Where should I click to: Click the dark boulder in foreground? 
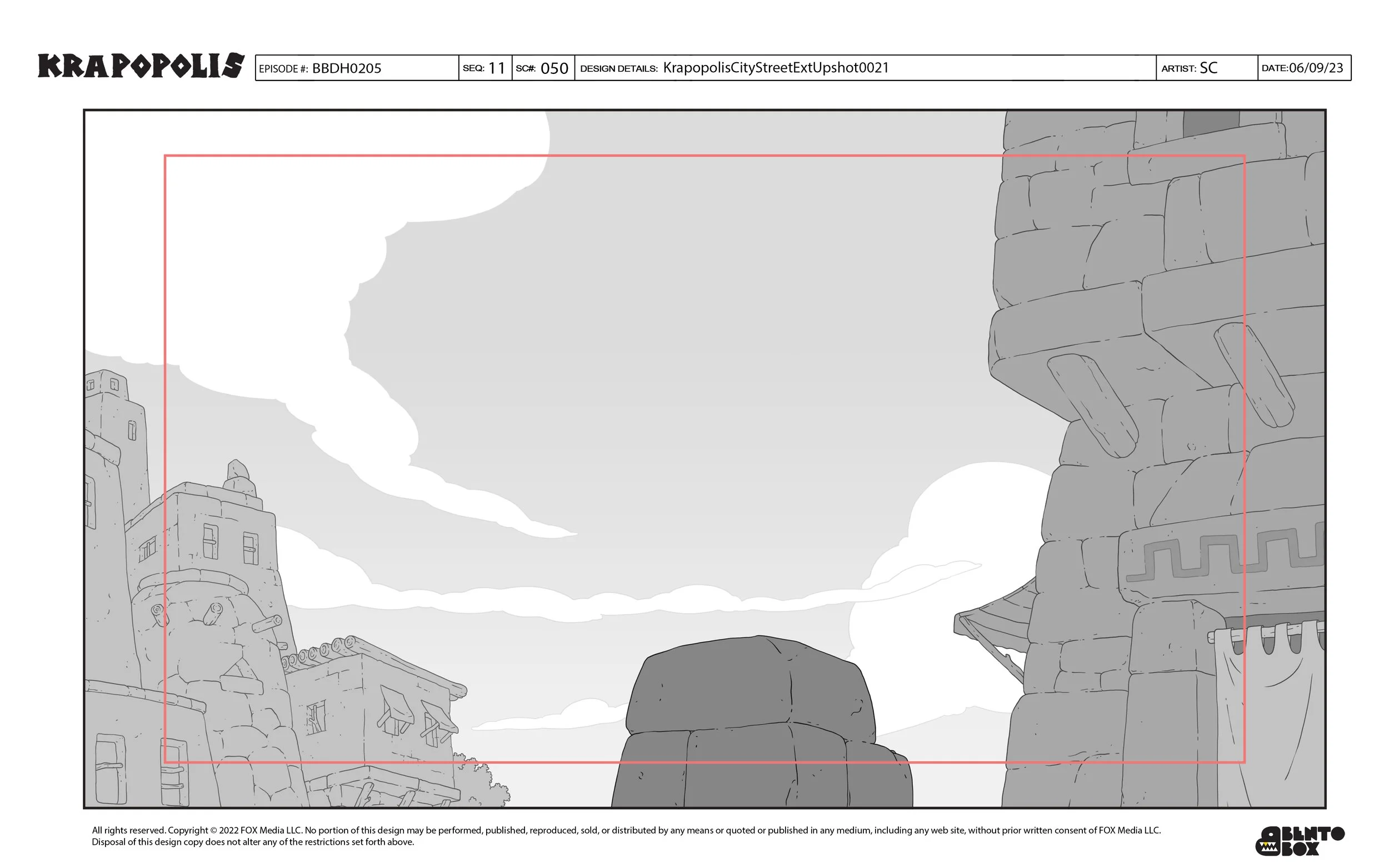pos(762,722)
